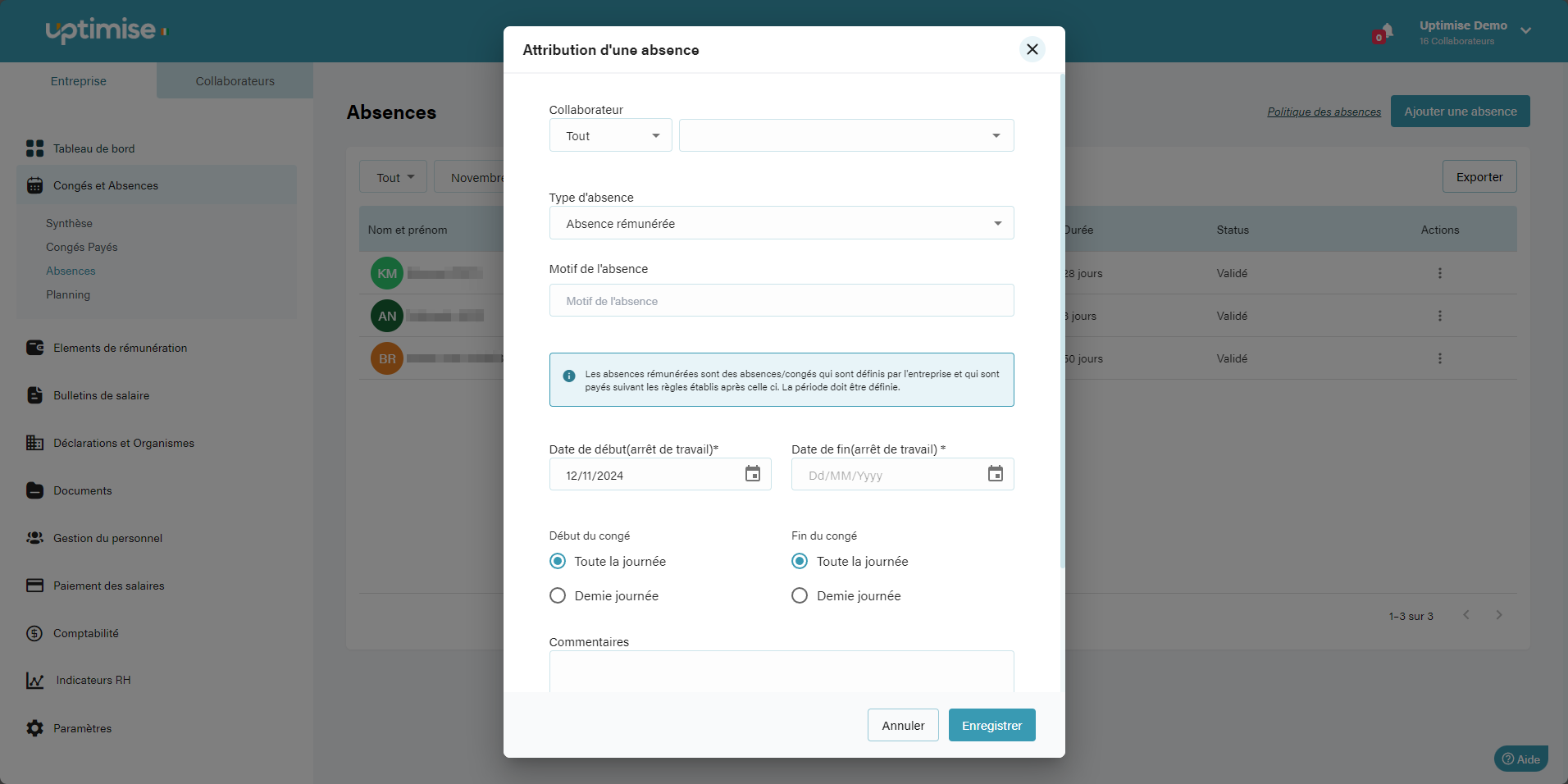Click the info icon in absence notice

[x=569, y=376]
